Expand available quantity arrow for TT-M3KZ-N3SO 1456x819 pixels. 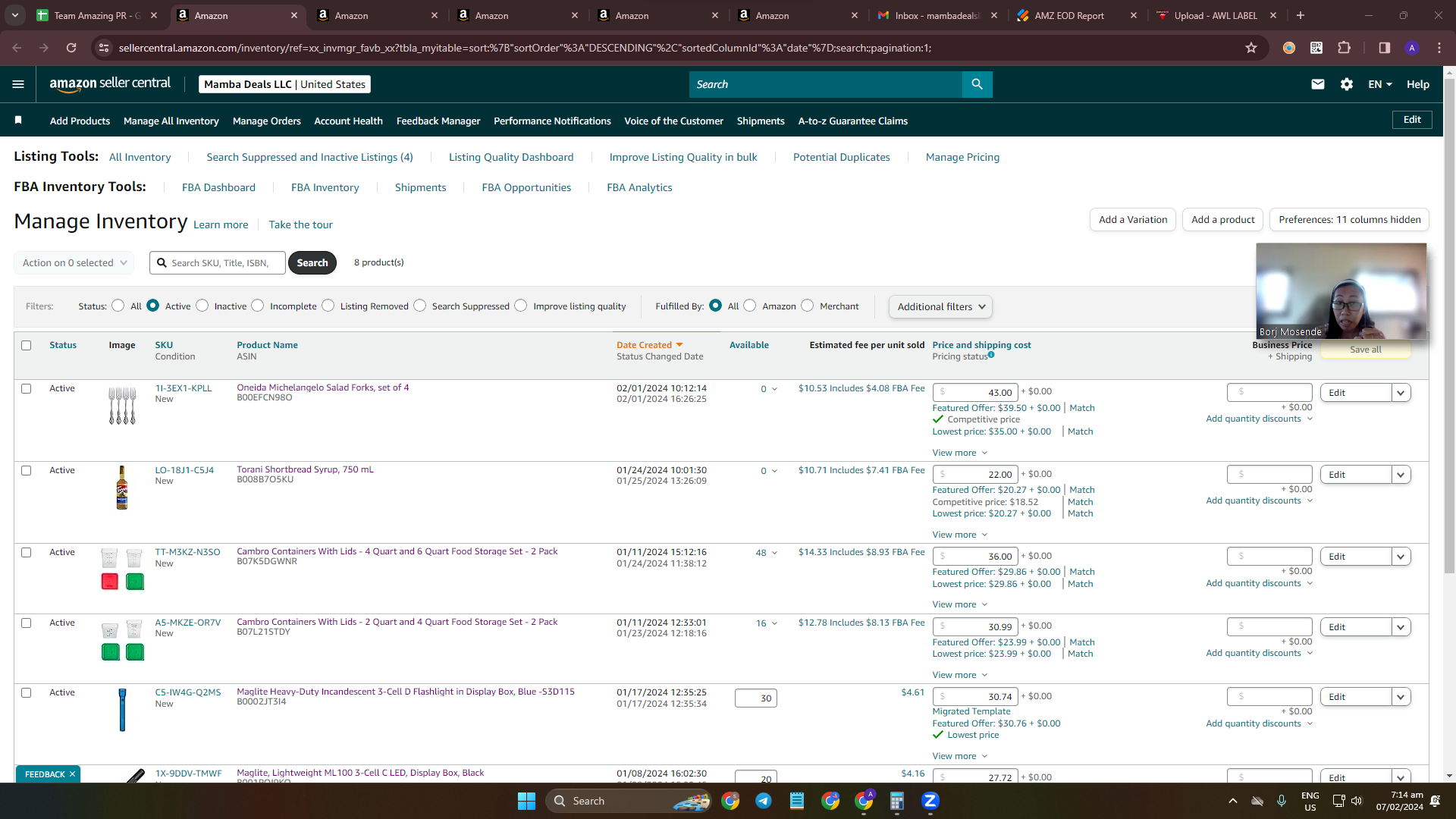[x=774, y=553]
